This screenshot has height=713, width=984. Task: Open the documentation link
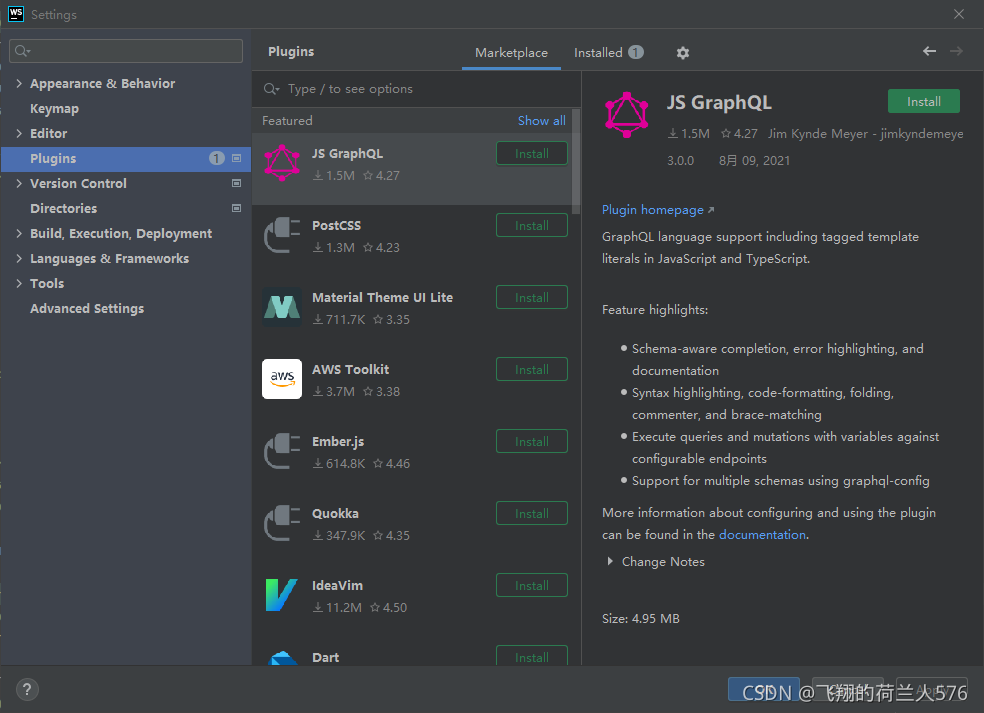click(x=762, y=535)
